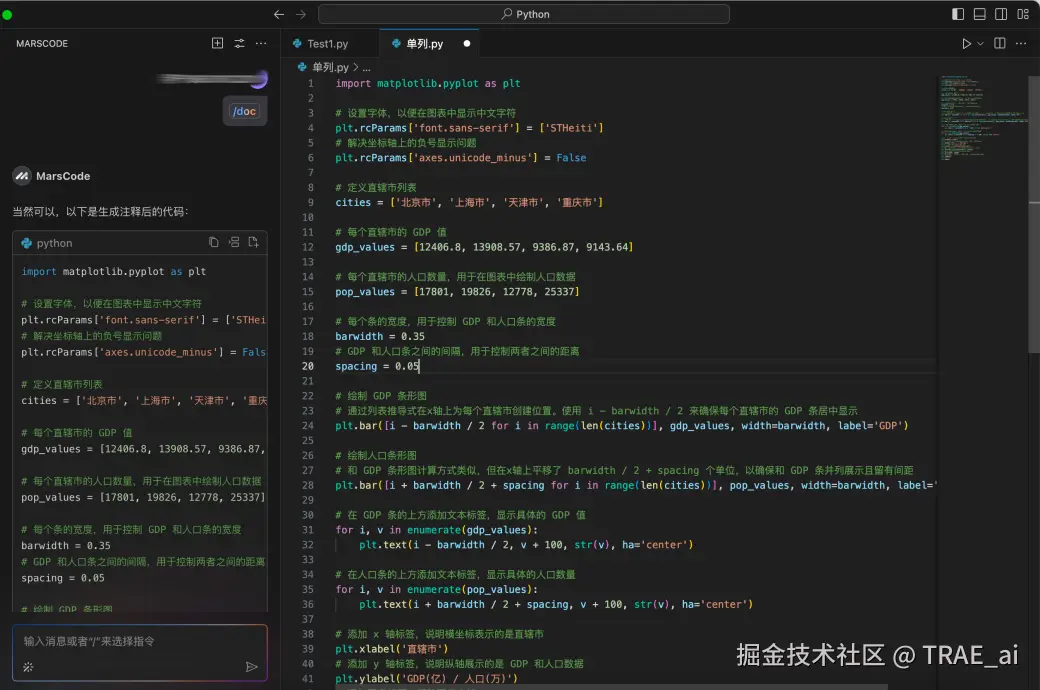Click line number 20 in gutter

[308, 366]
